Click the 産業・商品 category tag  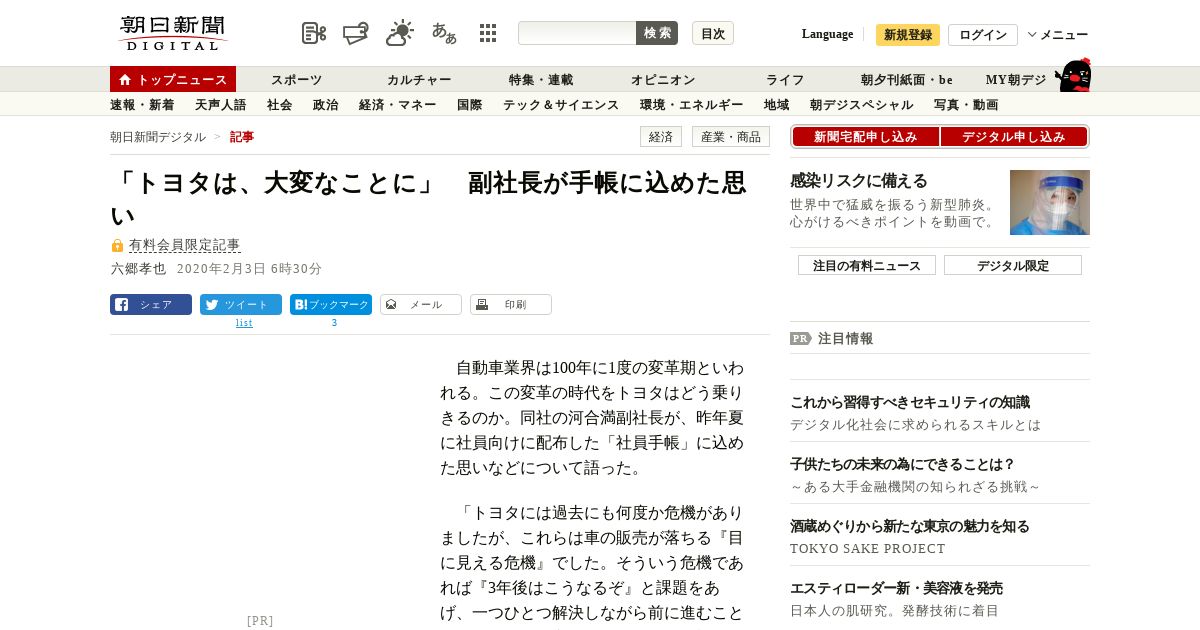[x=731, y=137]
